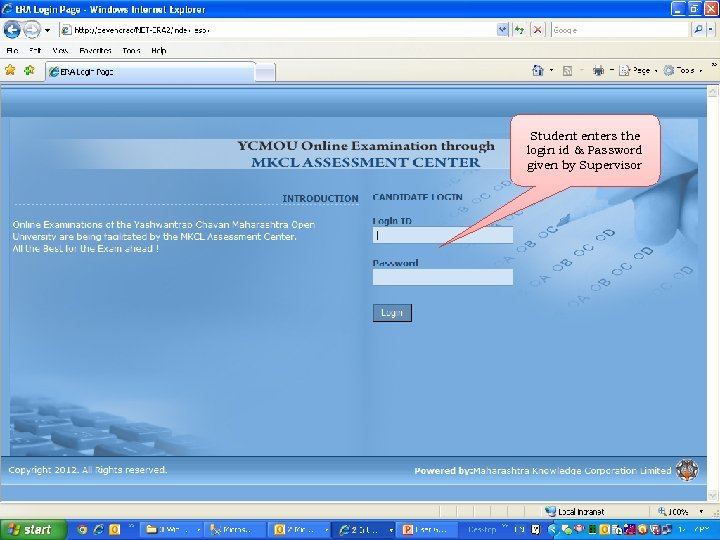Screen dimensions: 720x540
Task: Start search with the magnifier icon
Action: coord(698,30)
